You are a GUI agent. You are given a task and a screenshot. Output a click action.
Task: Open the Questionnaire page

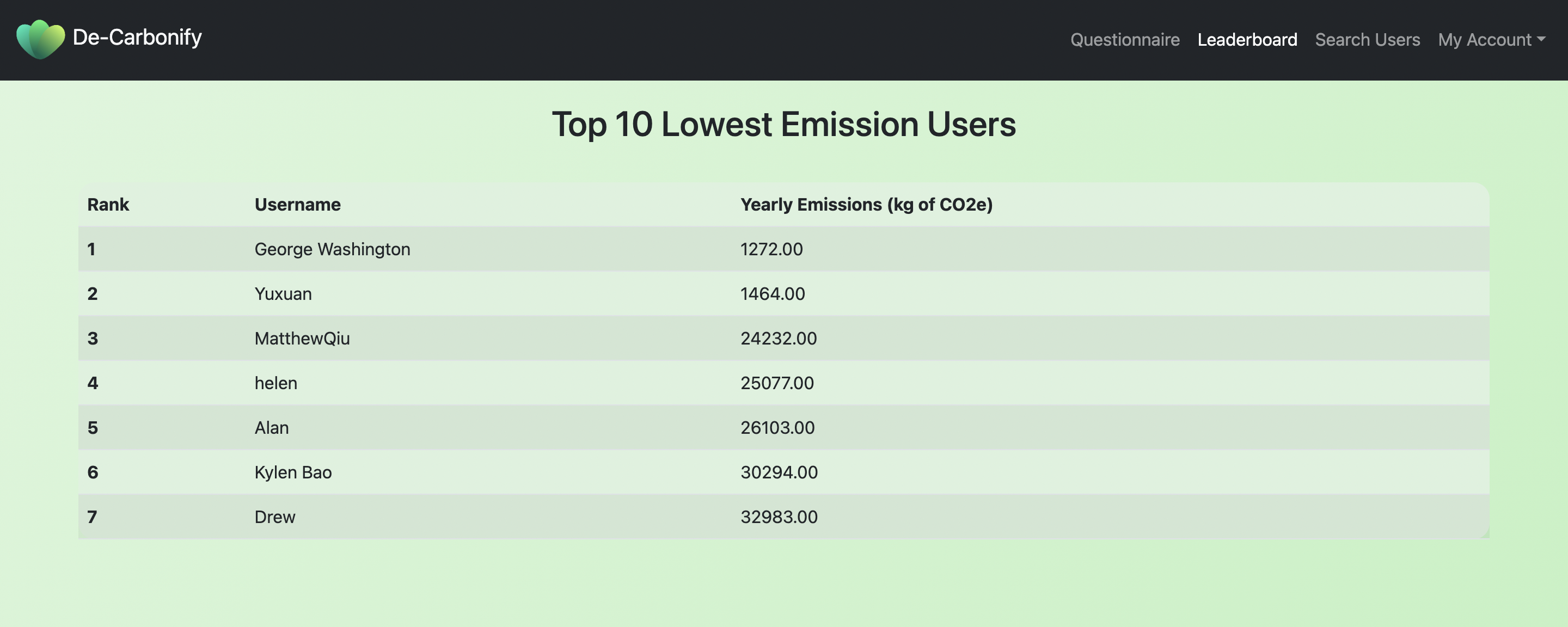[1124, 40]
